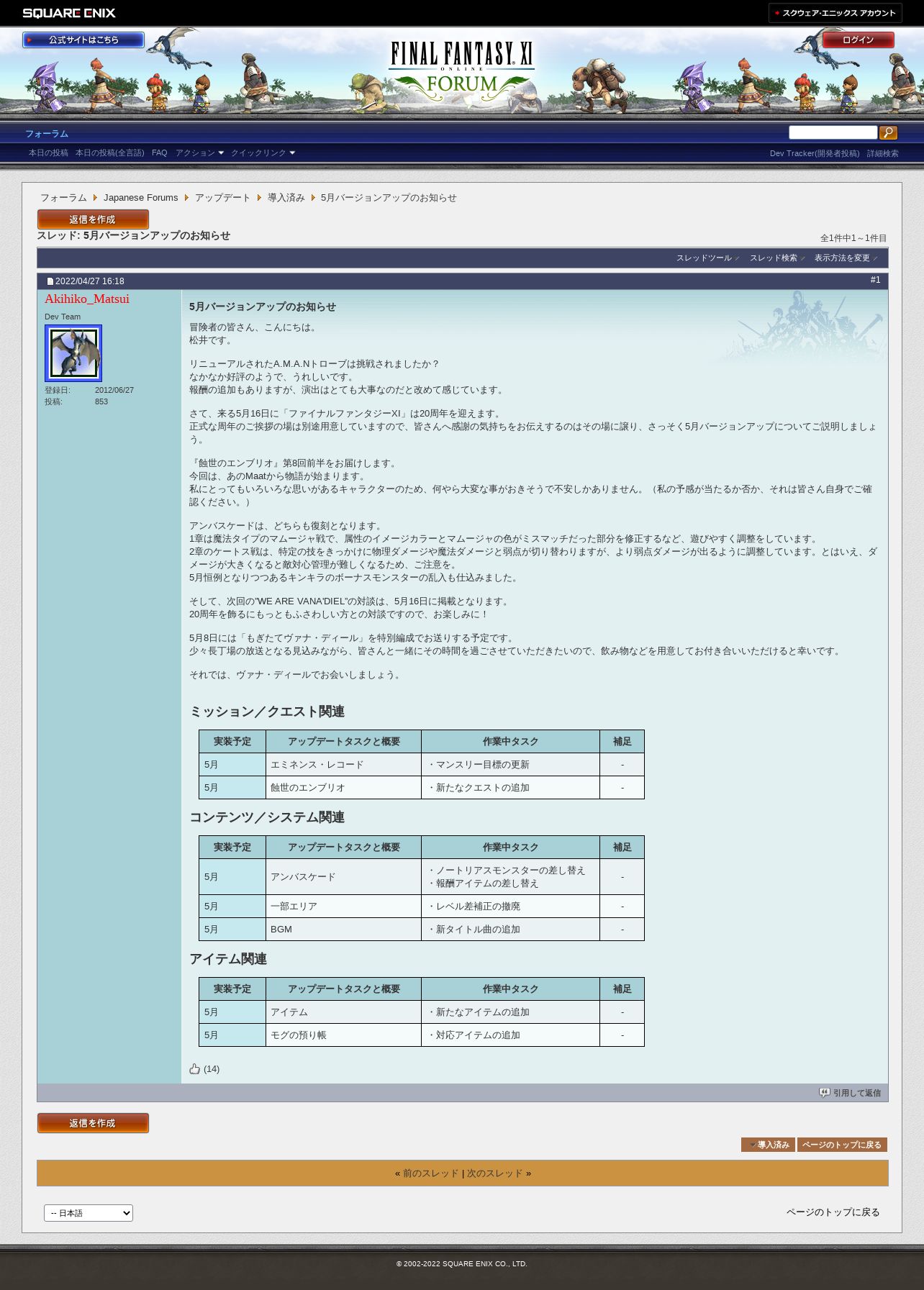Viewport: 924px width, 1290px height.
Task: Open 公式サイトはこちら button
Action: click(x=83, y=40)
